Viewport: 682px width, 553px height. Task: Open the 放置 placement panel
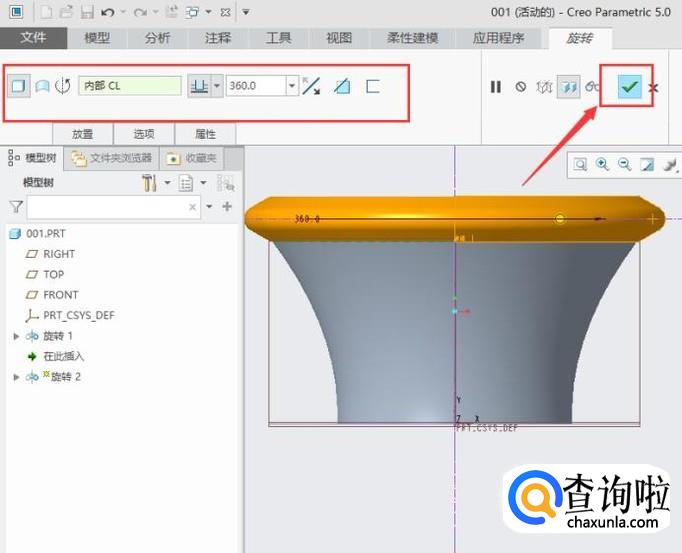(x=82, y=133)
